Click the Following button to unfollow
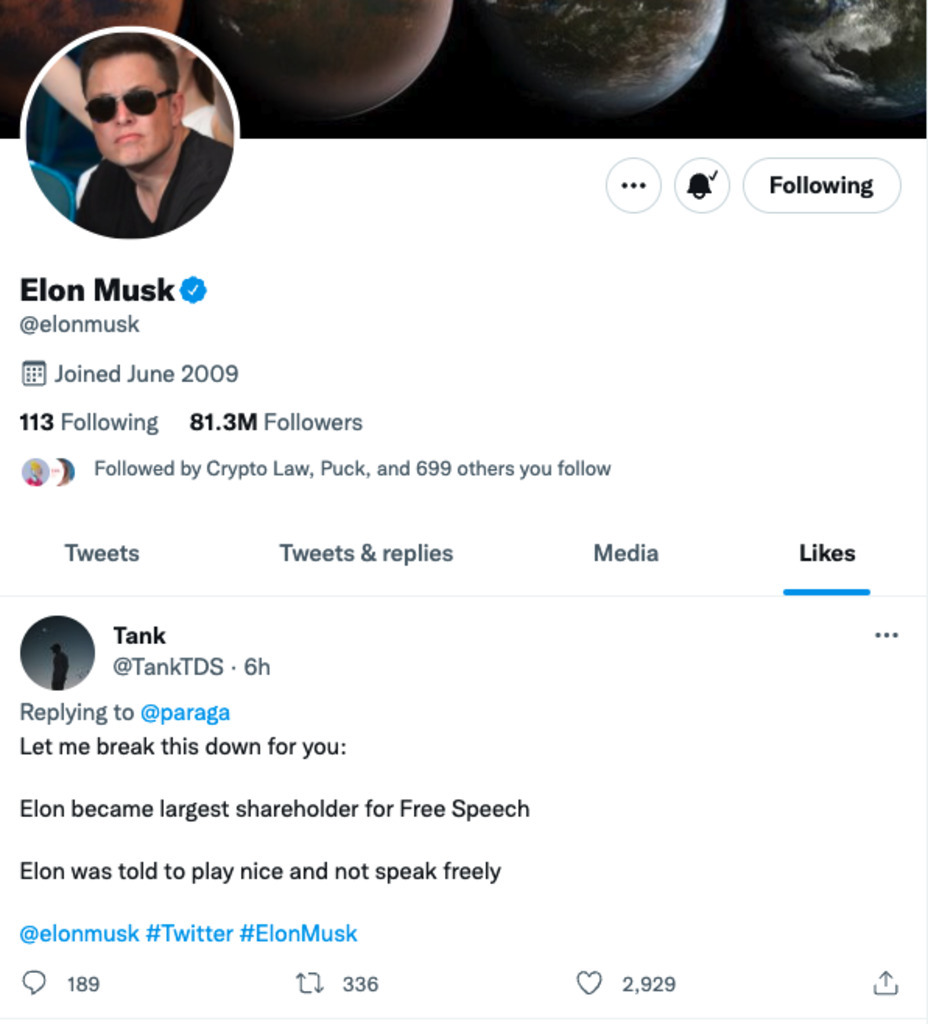The width and height of the screenshot is (928, 1024). (822, 185)
